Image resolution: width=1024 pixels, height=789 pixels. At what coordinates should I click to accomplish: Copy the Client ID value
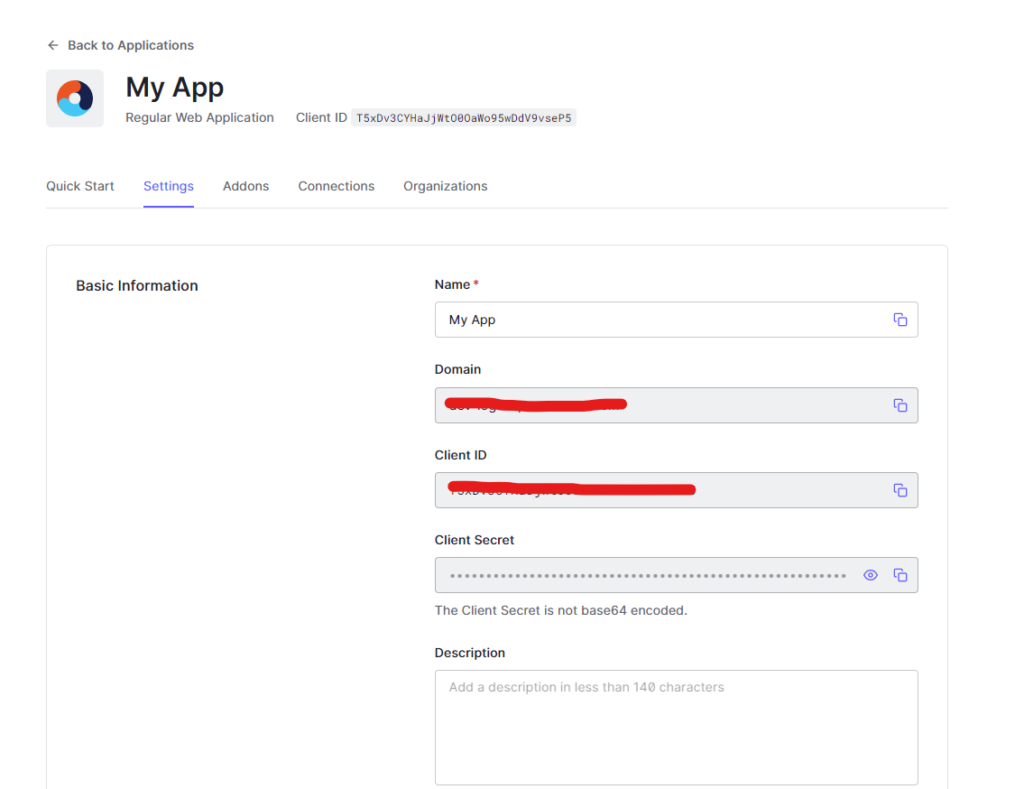[900, 490]
